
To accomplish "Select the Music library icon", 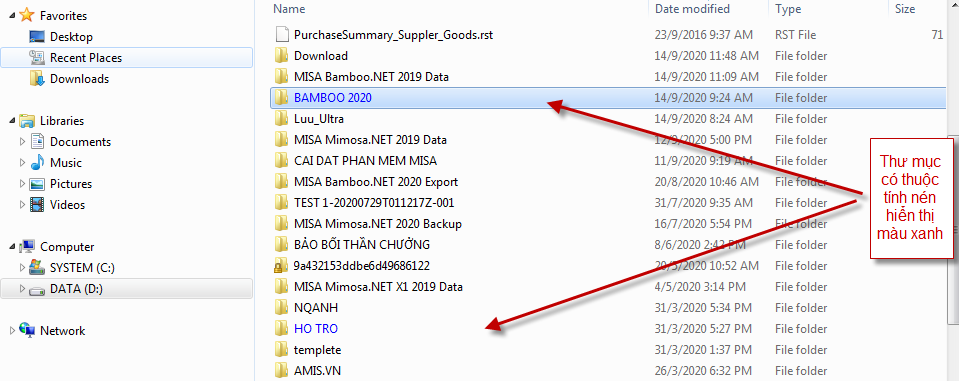I will pos(37,163).
